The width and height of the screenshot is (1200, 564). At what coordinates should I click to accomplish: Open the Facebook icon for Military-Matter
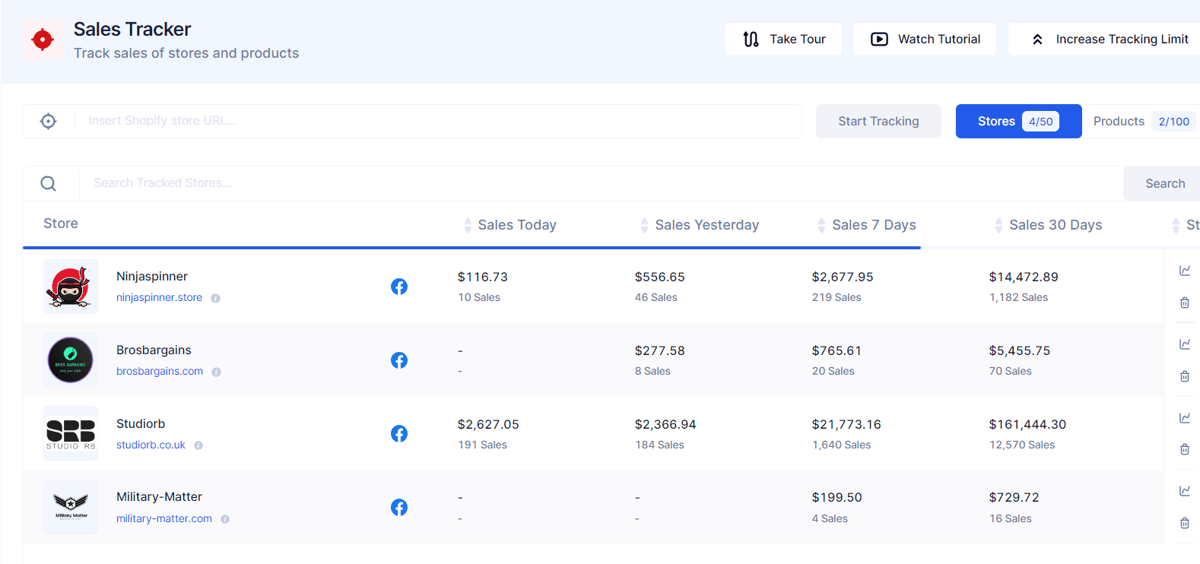pos(399,507)
